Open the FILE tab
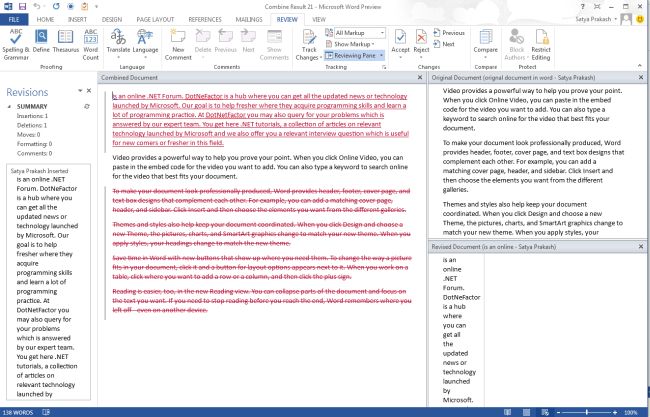The width and height of the screenshot is (650, 417). point(14,19)
